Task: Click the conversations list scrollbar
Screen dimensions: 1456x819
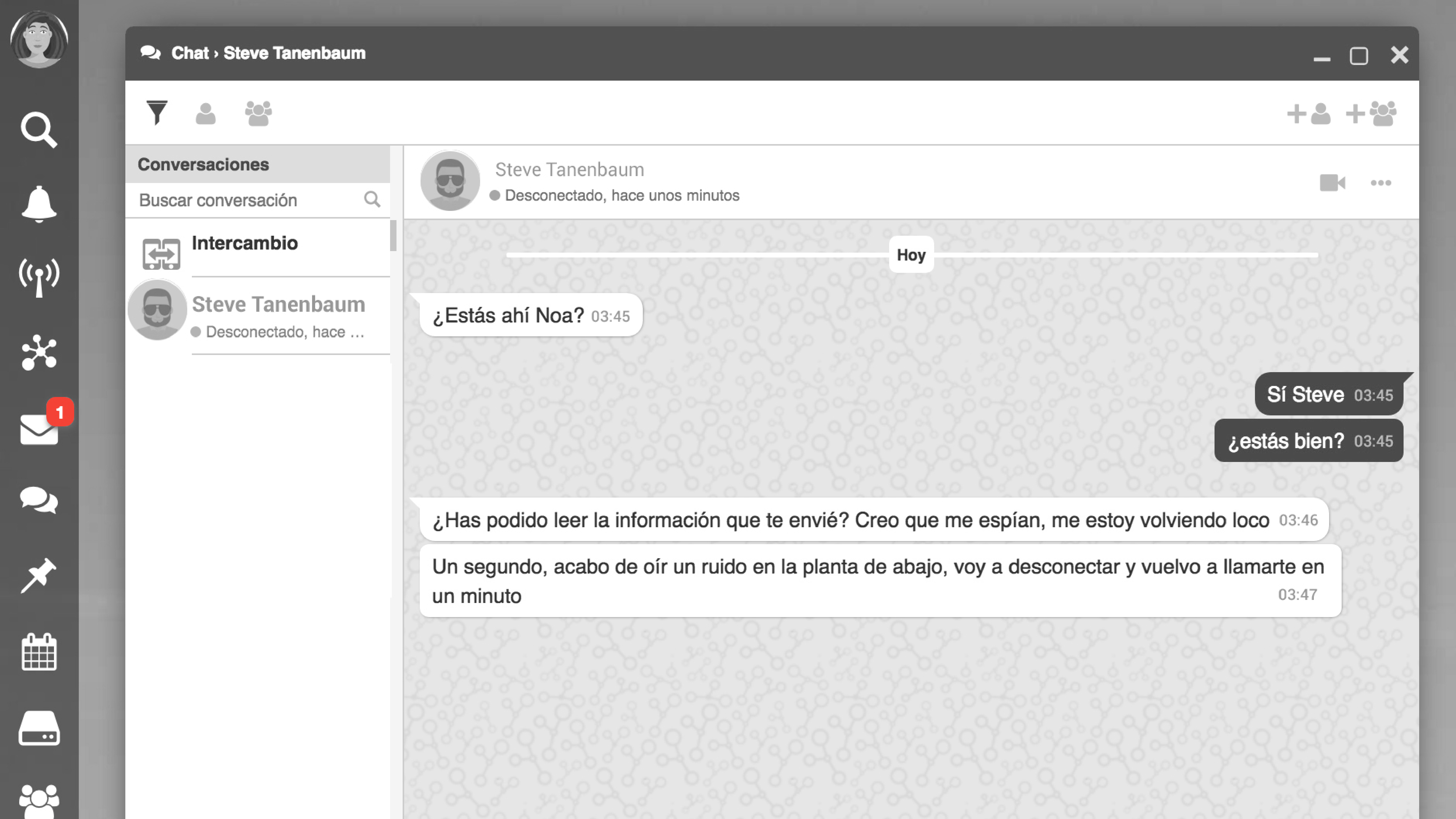Action: pos(393,235)
